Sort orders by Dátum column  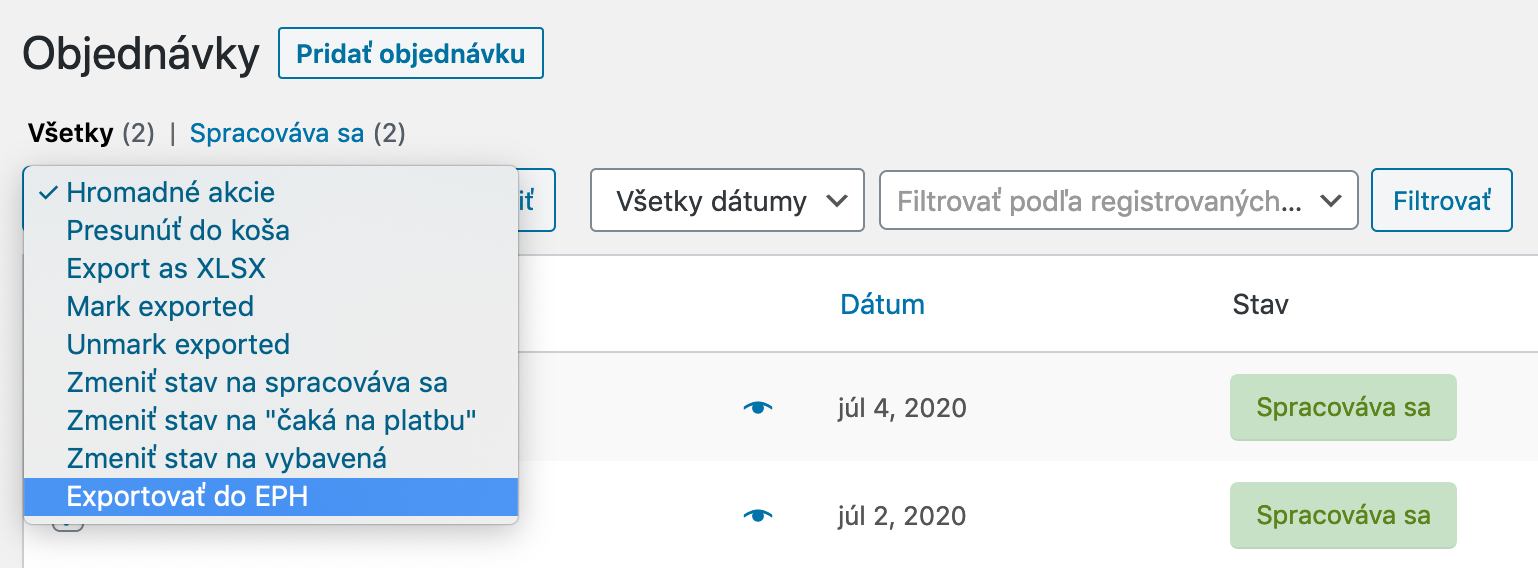pyautogui.click(x=882, y=304)
